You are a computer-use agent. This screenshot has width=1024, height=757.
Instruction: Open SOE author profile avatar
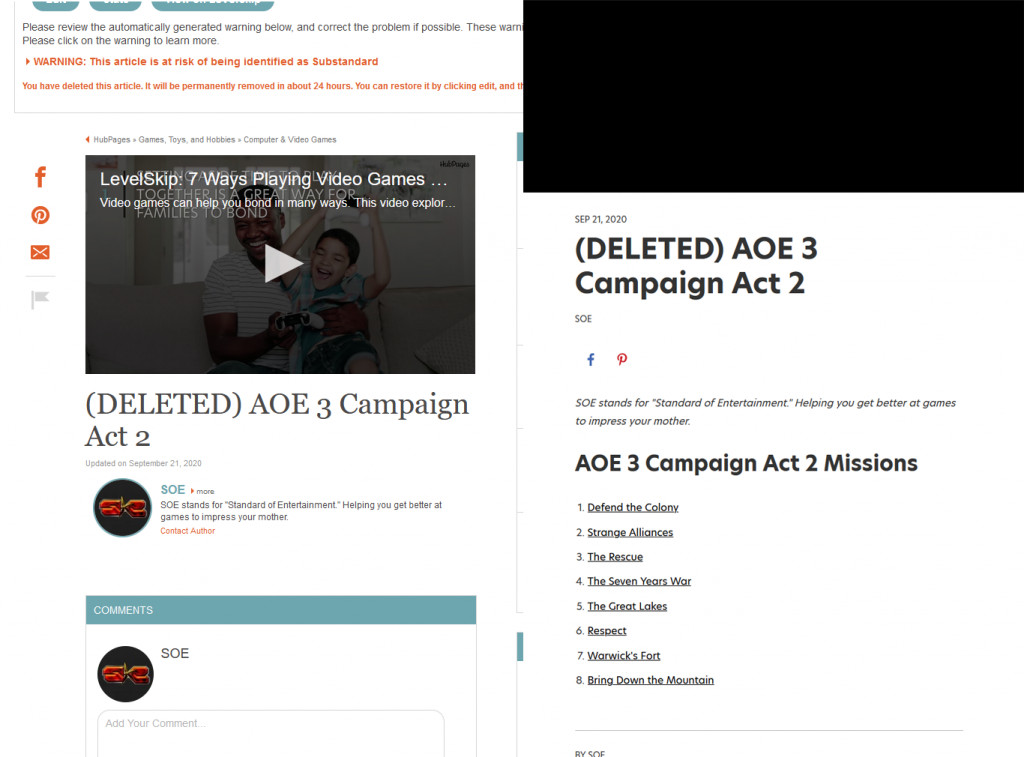(x=123, y=507)
